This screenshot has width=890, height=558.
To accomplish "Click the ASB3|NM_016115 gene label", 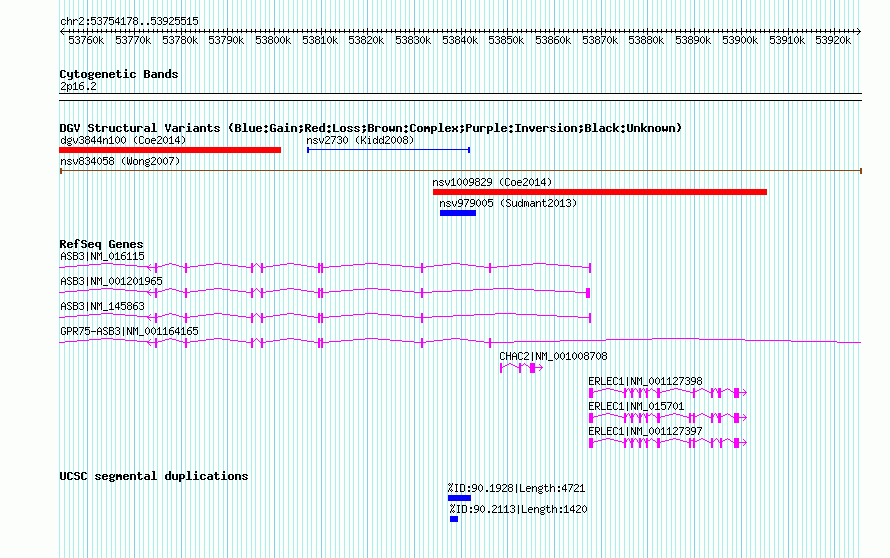I will point(102,257).
